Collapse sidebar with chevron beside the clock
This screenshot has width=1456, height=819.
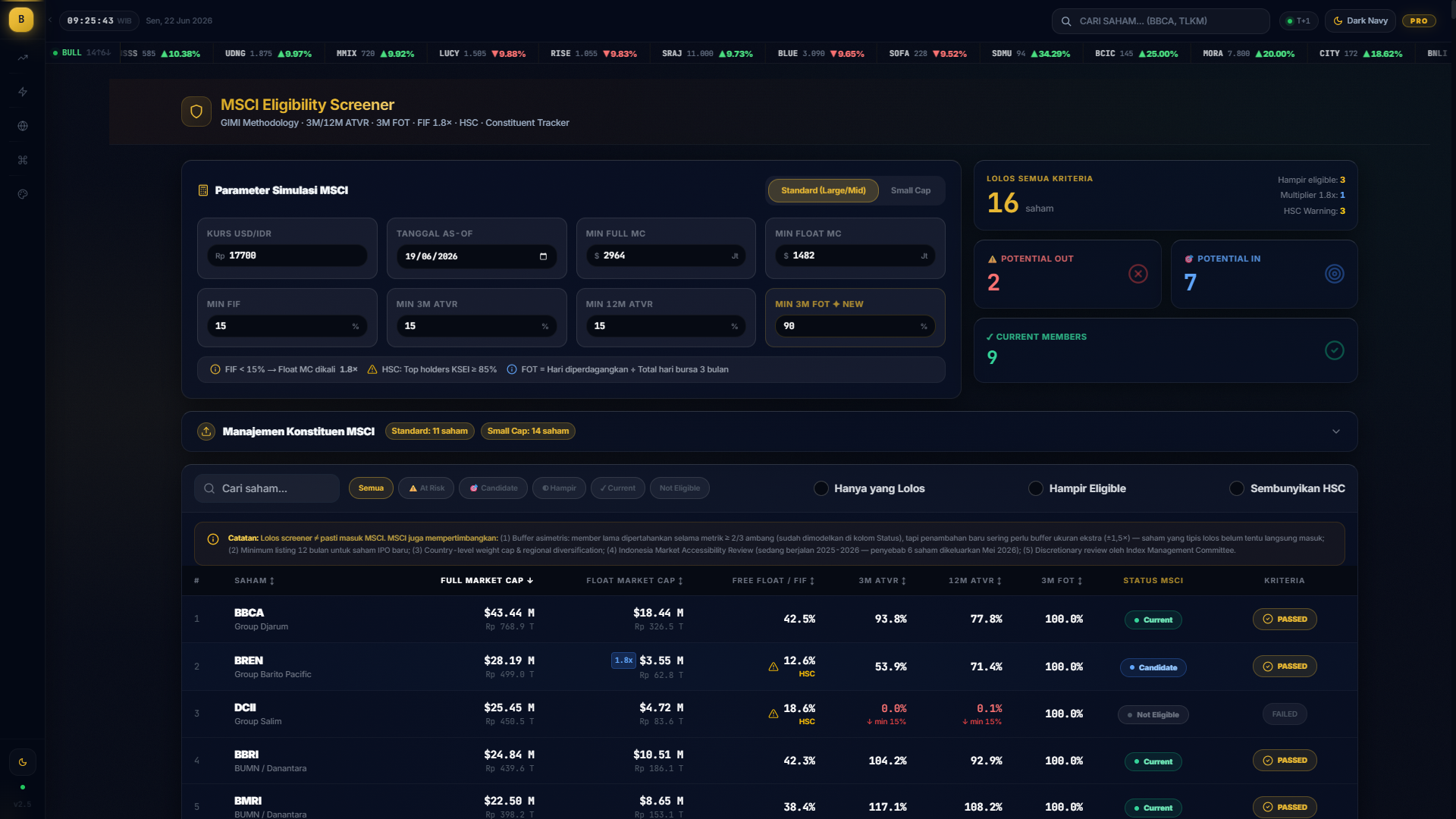click(x=50, y=20)
